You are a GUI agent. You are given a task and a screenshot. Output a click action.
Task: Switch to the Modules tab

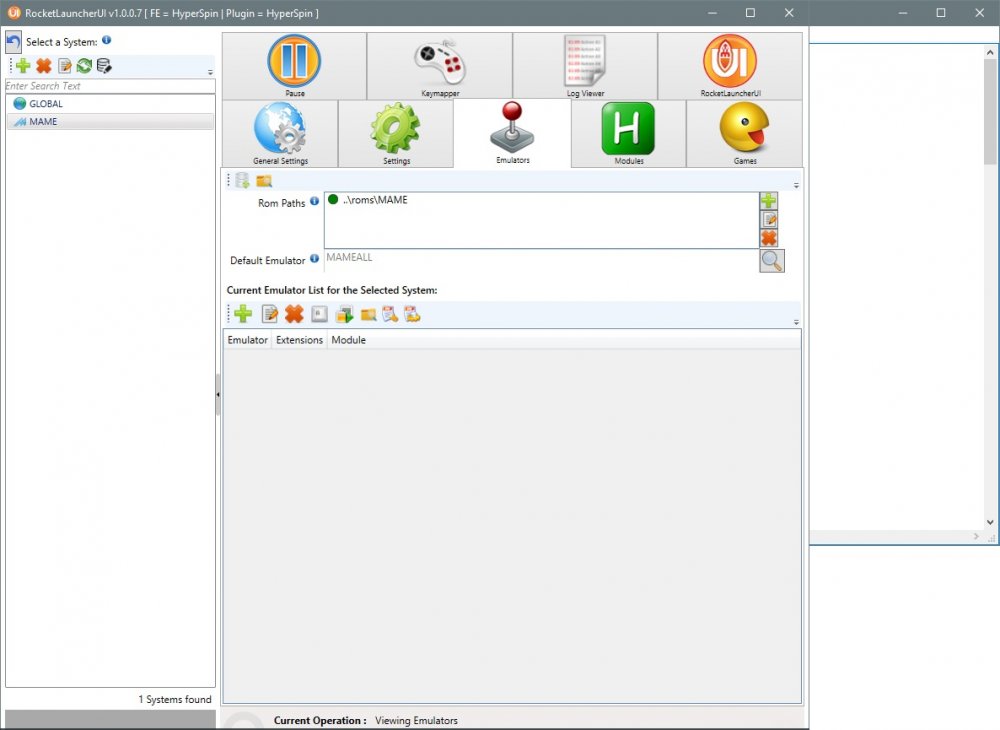click(628, 134)
